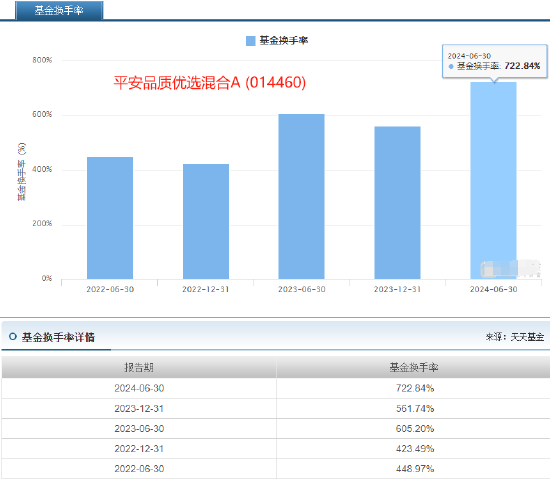
Task: Select the 2023-12-31 bar in chart
Action: tap(397, 202)
